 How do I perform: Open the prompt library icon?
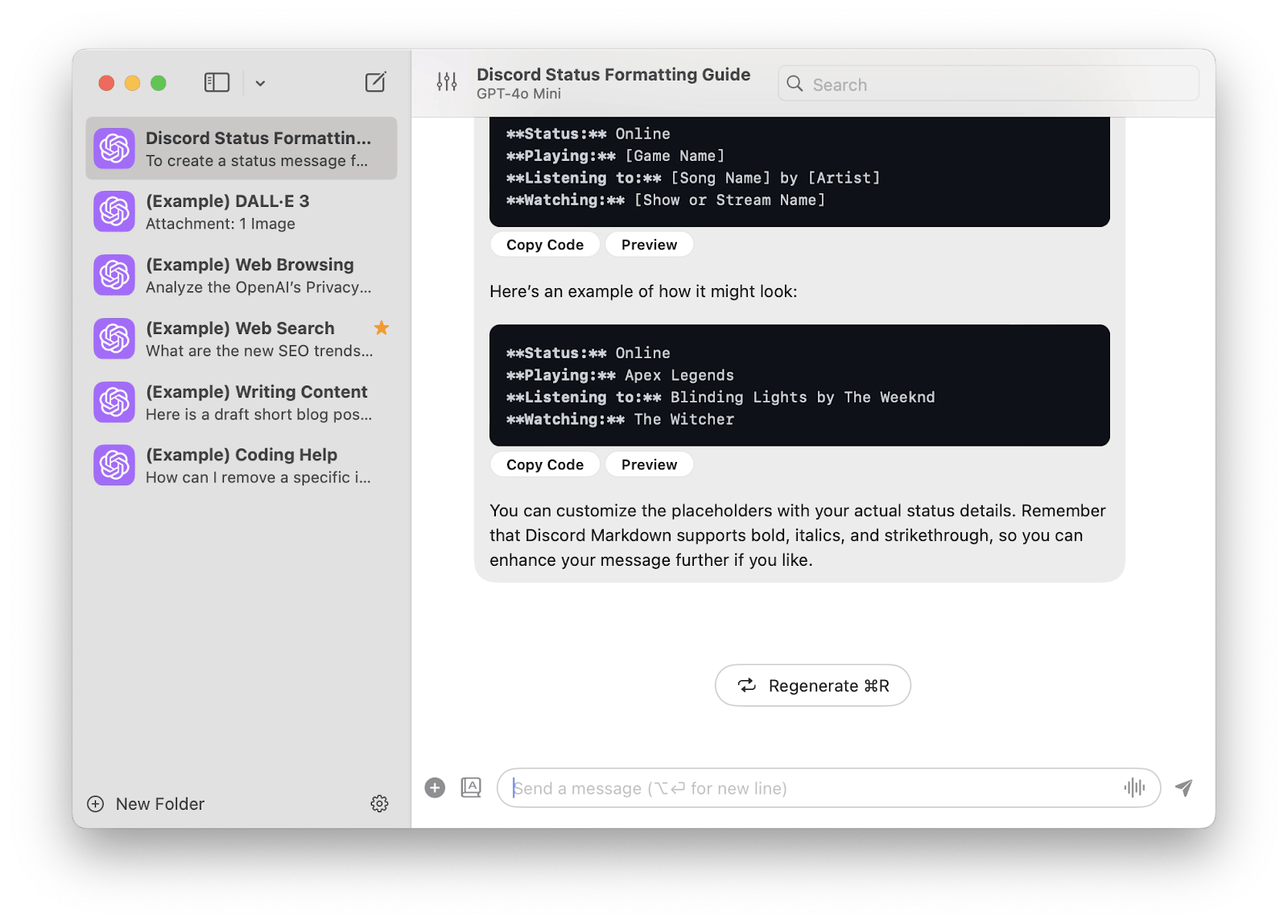(471, 787)
